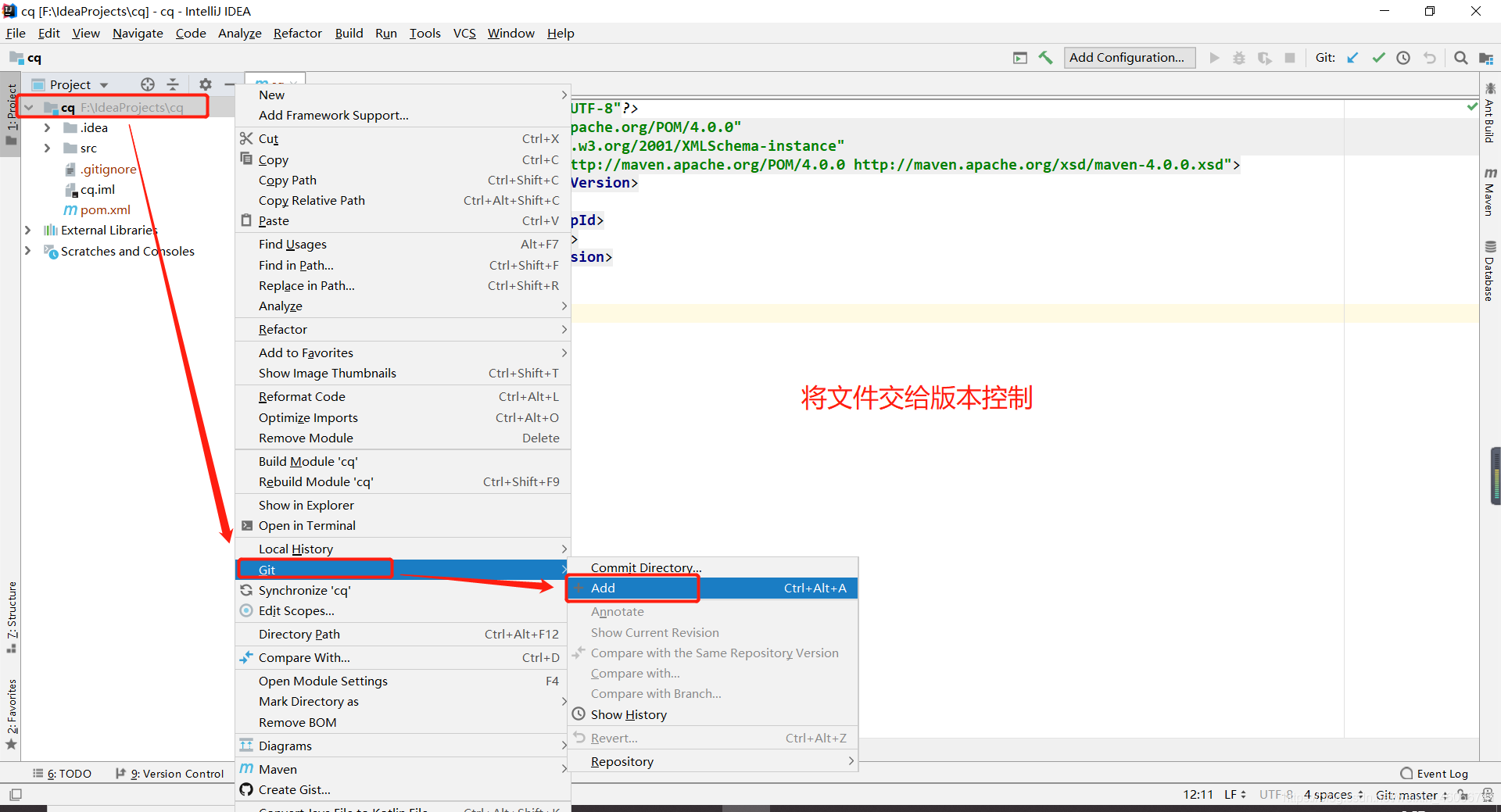Select Git in the context menu

coord(403,570)
